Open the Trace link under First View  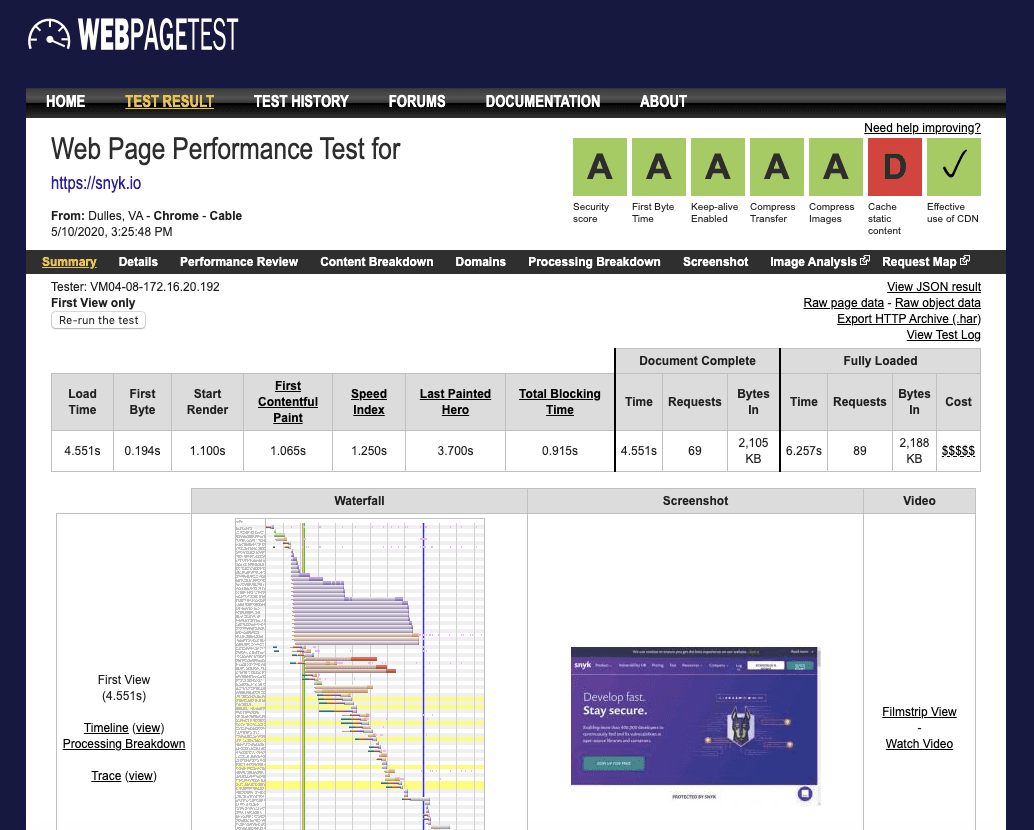click(106, 775)
